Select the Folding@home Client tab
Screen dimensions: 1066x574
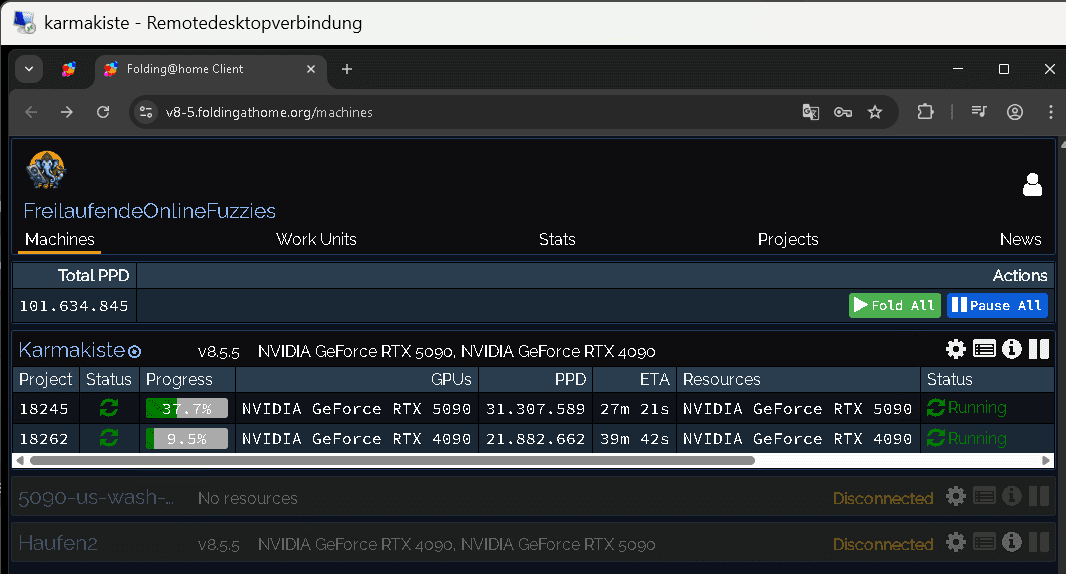[211, 69]
